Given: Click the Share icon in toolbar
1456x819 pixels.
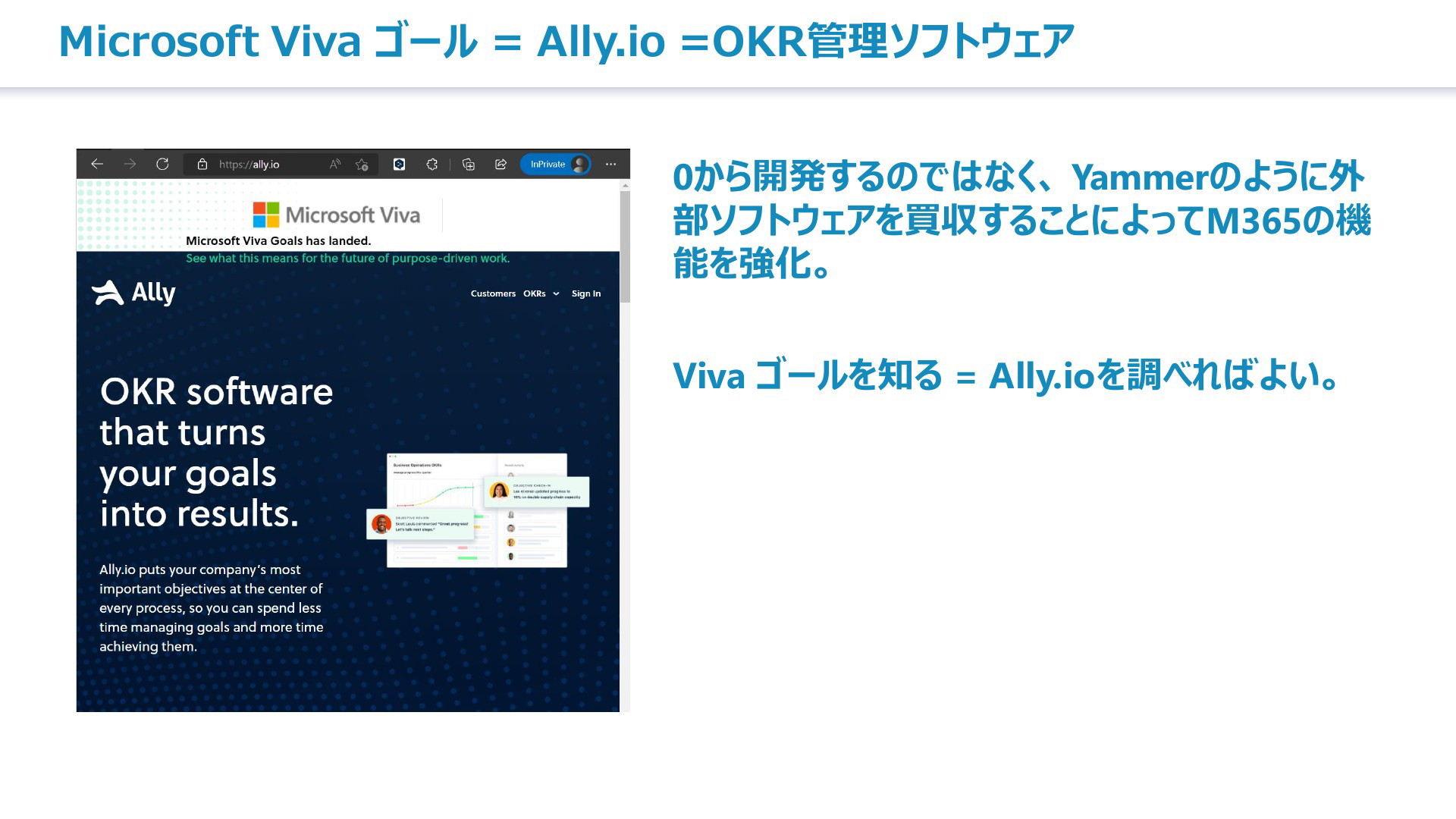Looking at the screenshot, I should (x=500, y=164).
